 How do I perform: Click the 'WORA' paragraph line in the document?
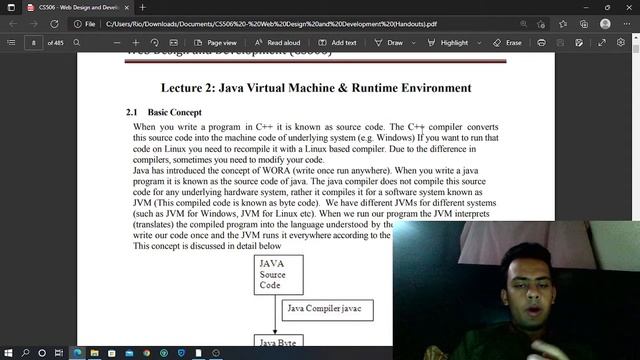(305, 170)
